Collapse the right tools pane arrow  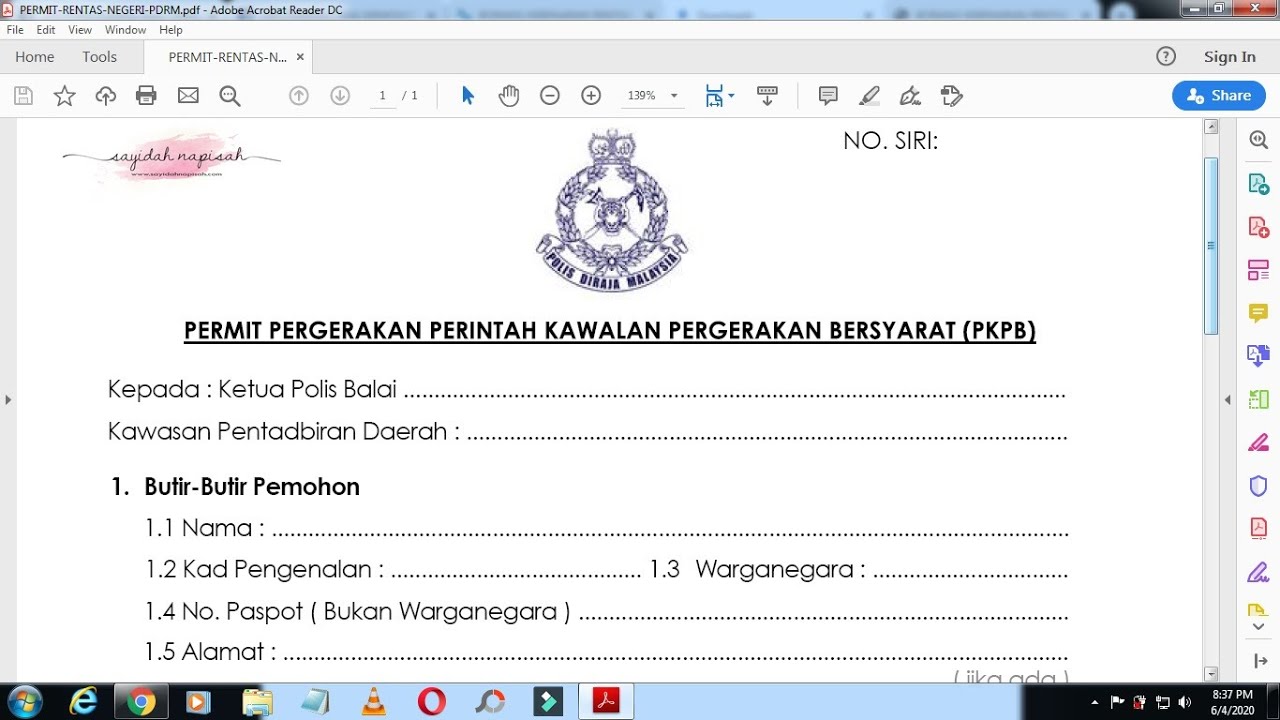(1228, 400)
